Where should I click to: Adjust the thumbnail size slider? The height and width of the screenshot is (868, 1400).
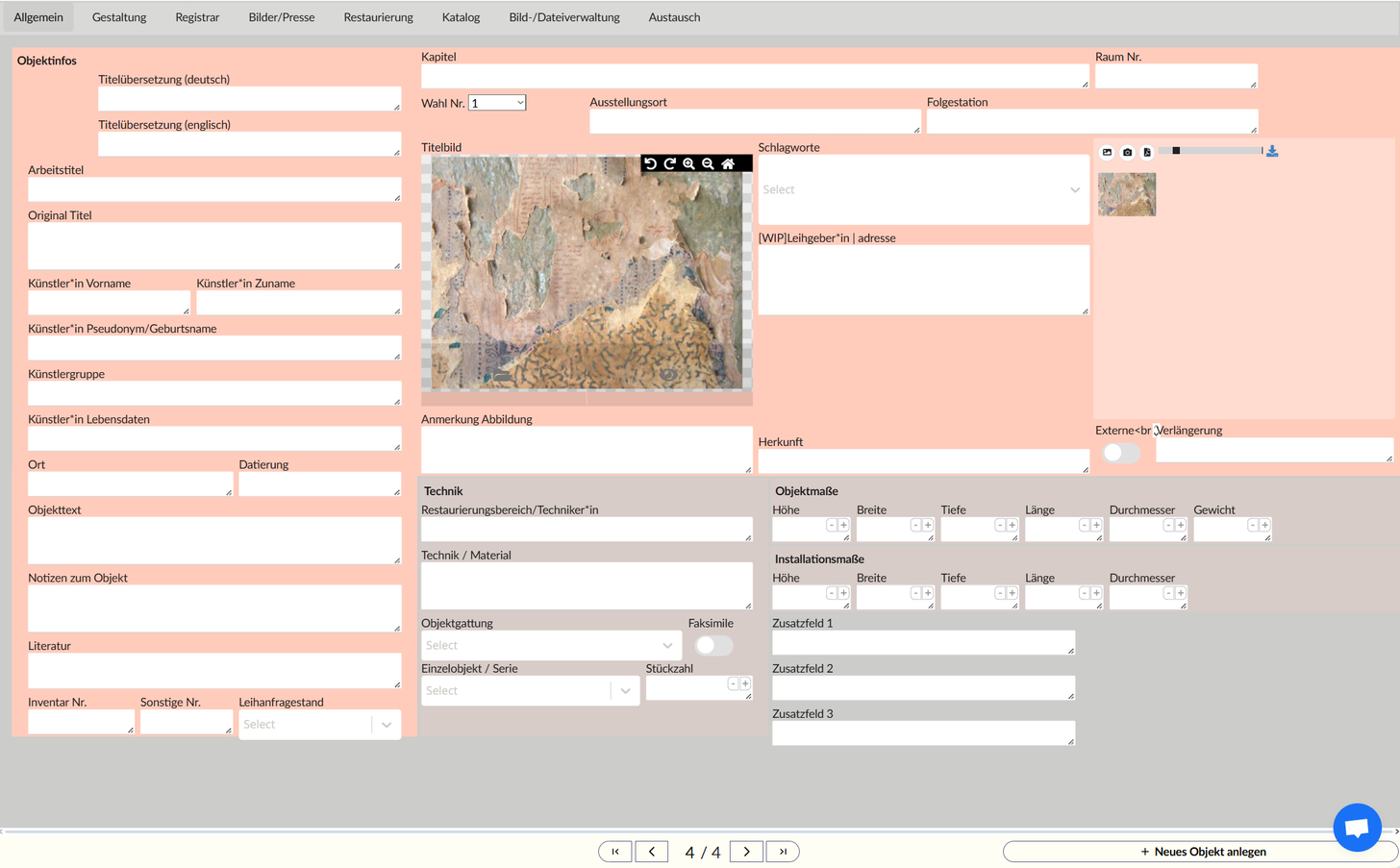(x=1176, y=151)
